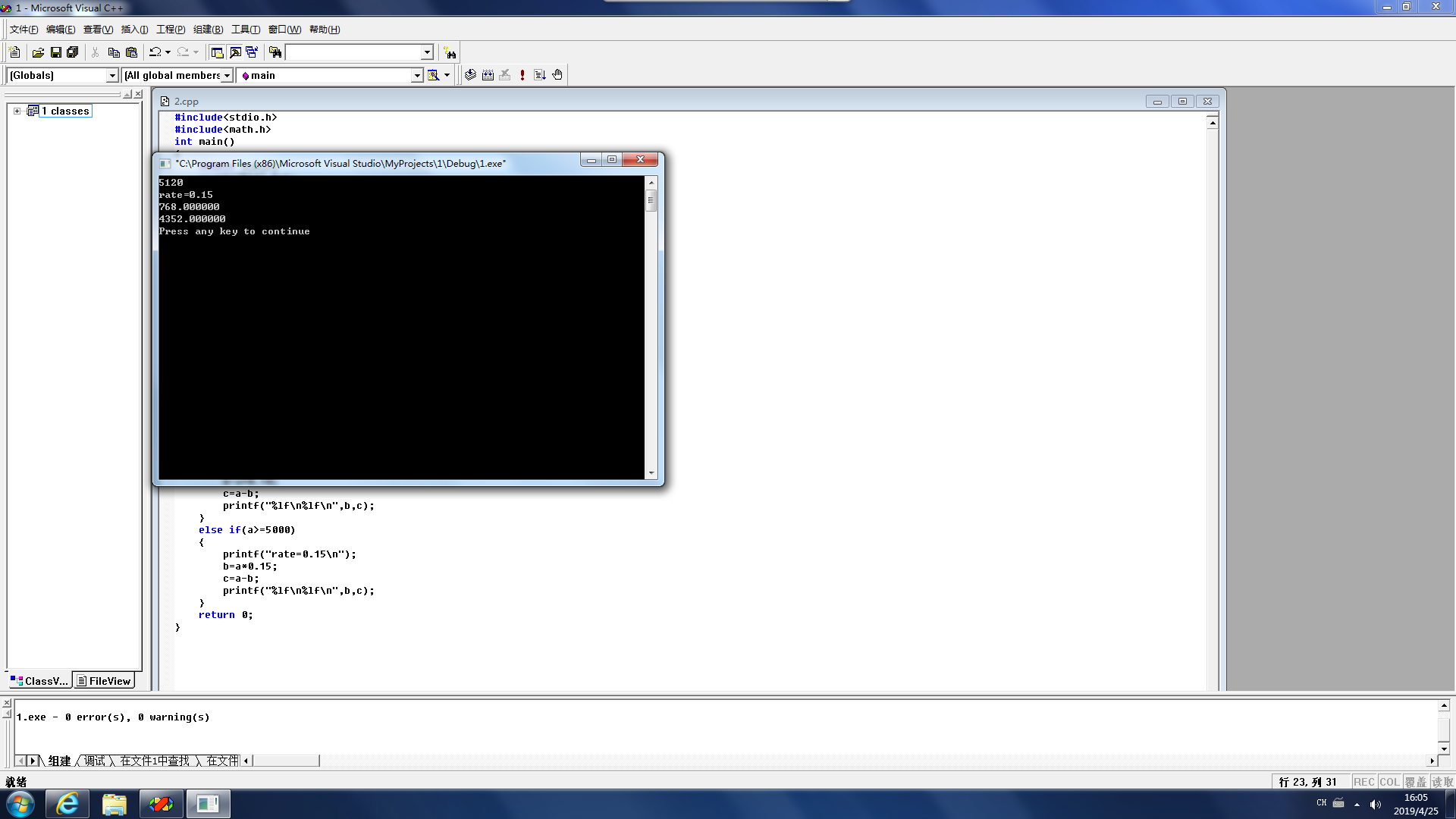Click the Compile icon on build toolbar

(x=470, y=75)
